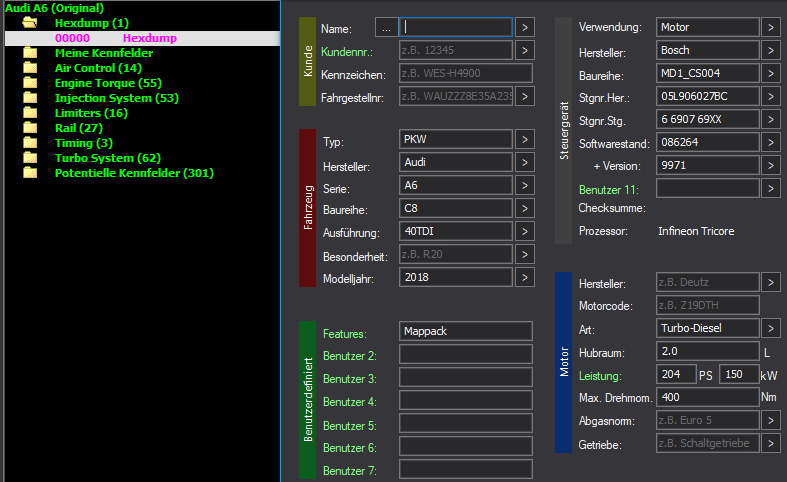Click into the Benutzer 2 field
Image resolution: width=787 pixels, height=482 pixels.
[x=466, y=354]
